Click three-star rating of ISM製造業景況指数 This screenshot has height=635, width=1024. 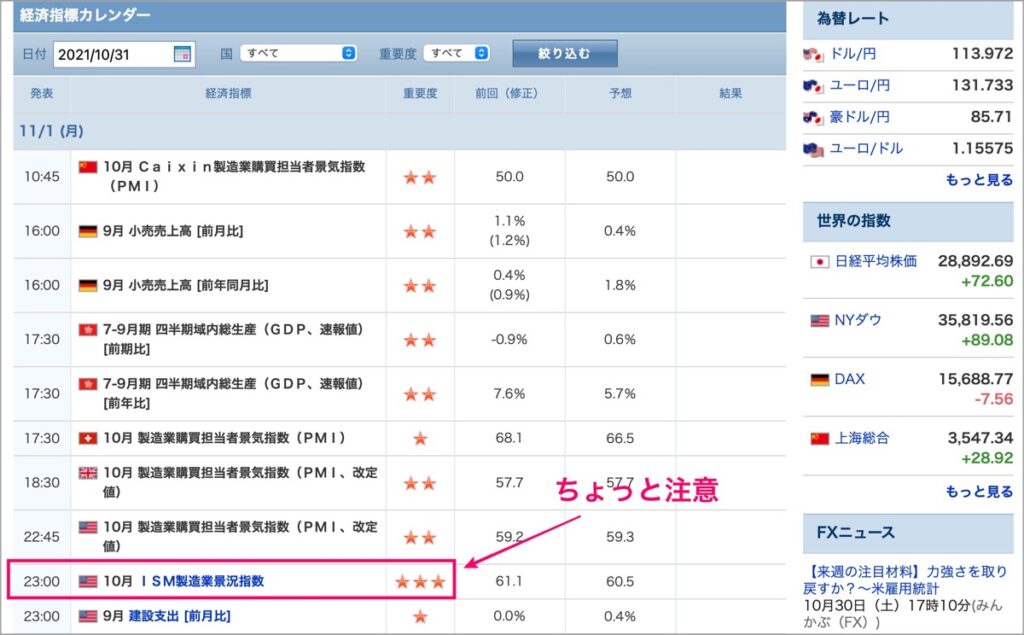420,581
